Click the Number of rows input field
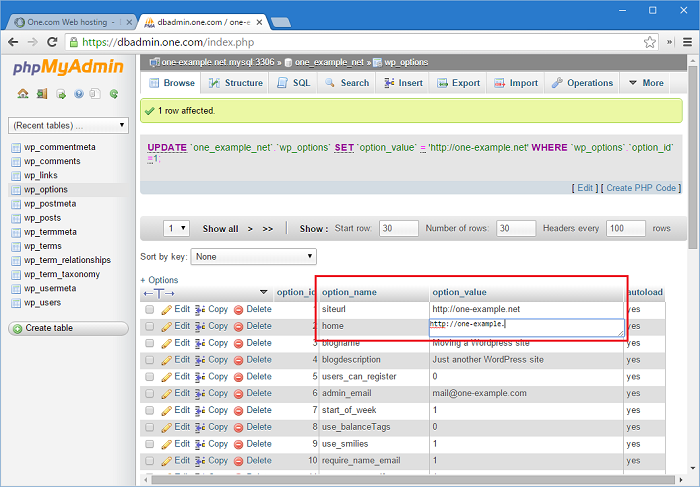 pyautogui.click(x=516, y=228)
